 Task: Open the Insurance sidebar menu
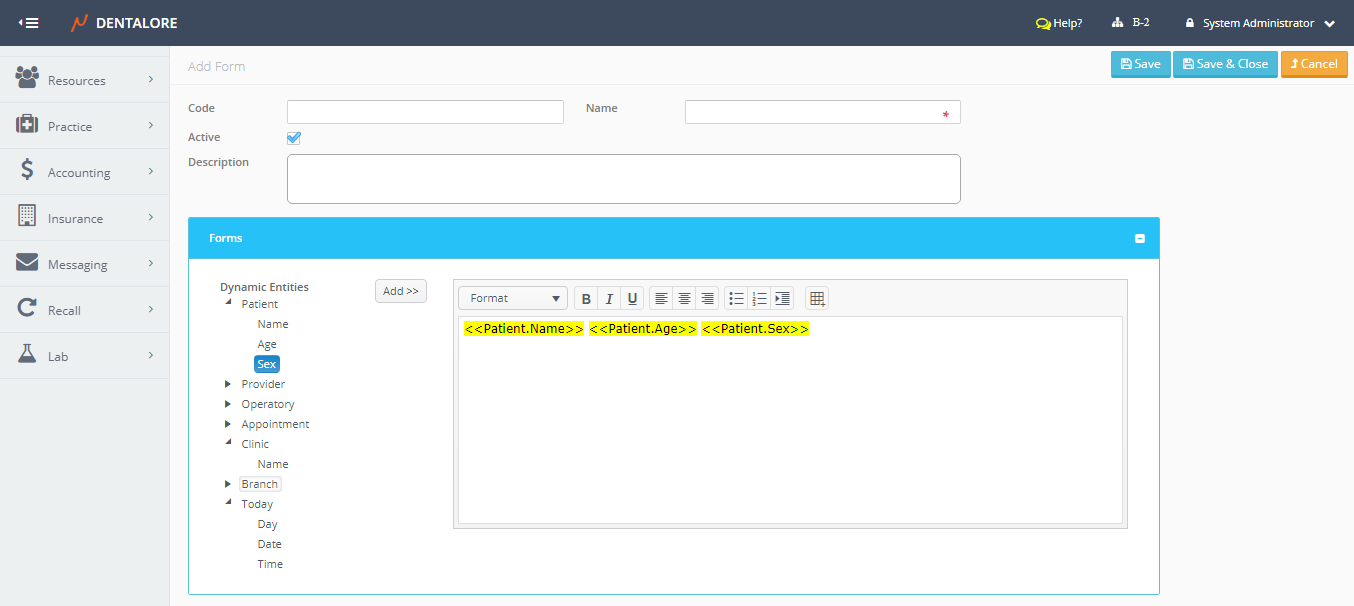[x=85, y=218]
